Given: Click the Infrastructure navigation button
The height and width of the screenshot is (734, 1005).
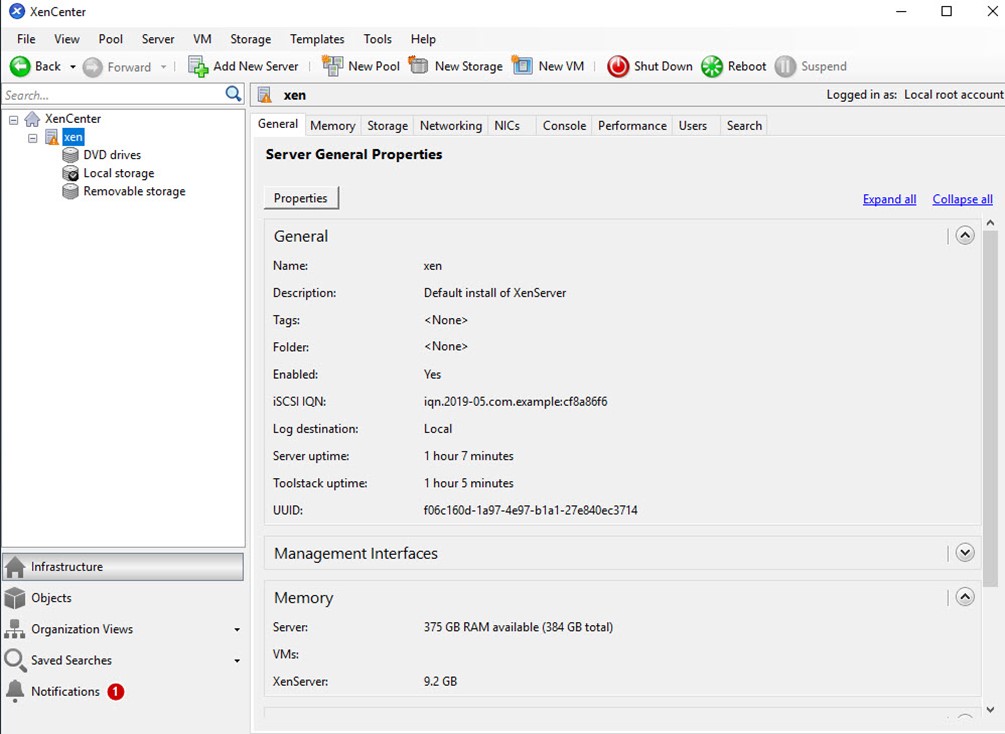Looking at the screenshot, I should pyautogui.click(x=123, y=567).
